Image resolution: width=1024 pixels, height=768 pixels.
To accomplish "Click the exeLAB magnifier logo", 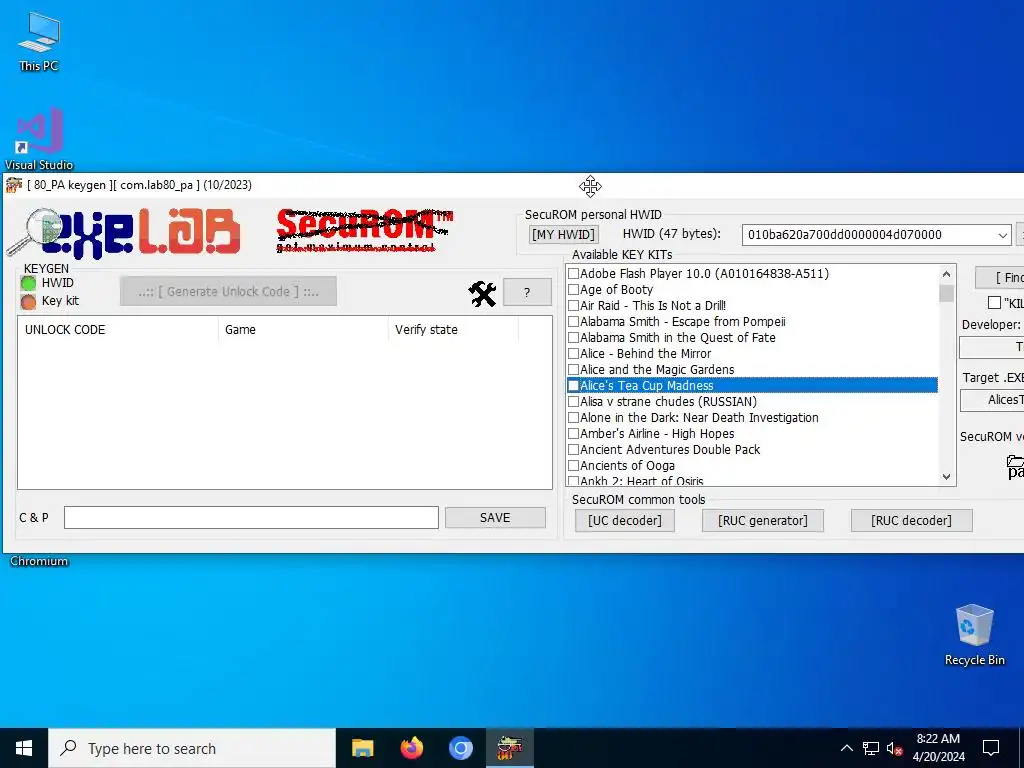I will tap(123, 232).
